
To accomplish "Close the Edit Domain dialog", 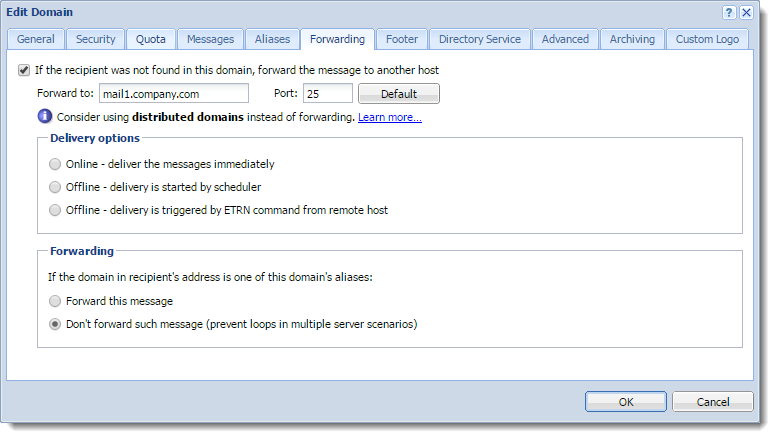I will point(746,12).
